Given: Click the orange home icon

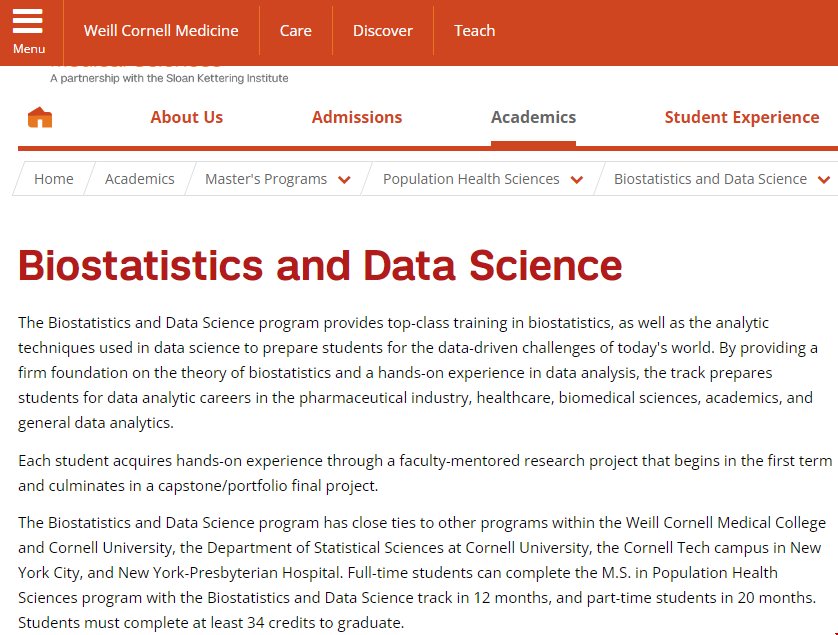Looking at the screenshot, I should pos(40,118).
